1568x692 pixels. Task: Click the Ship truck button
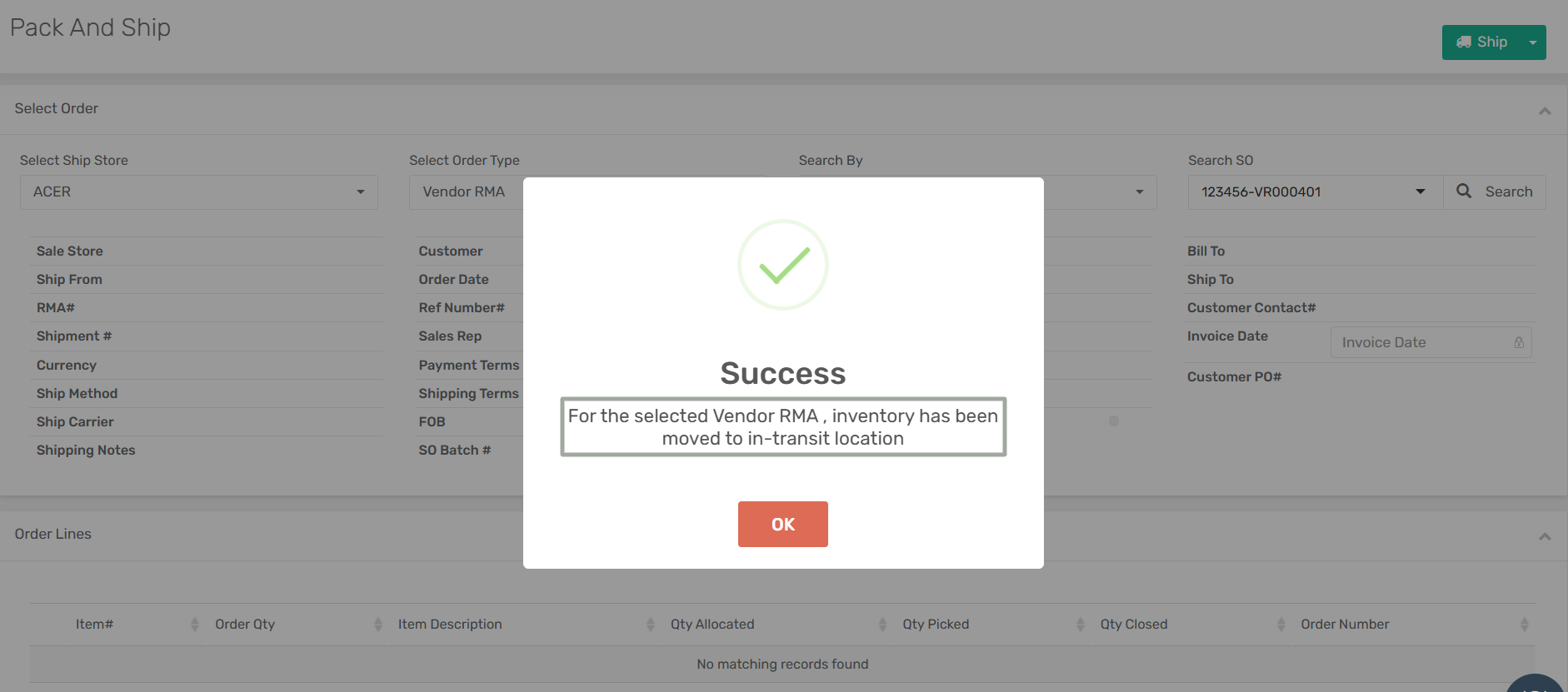coord(1481,42)
